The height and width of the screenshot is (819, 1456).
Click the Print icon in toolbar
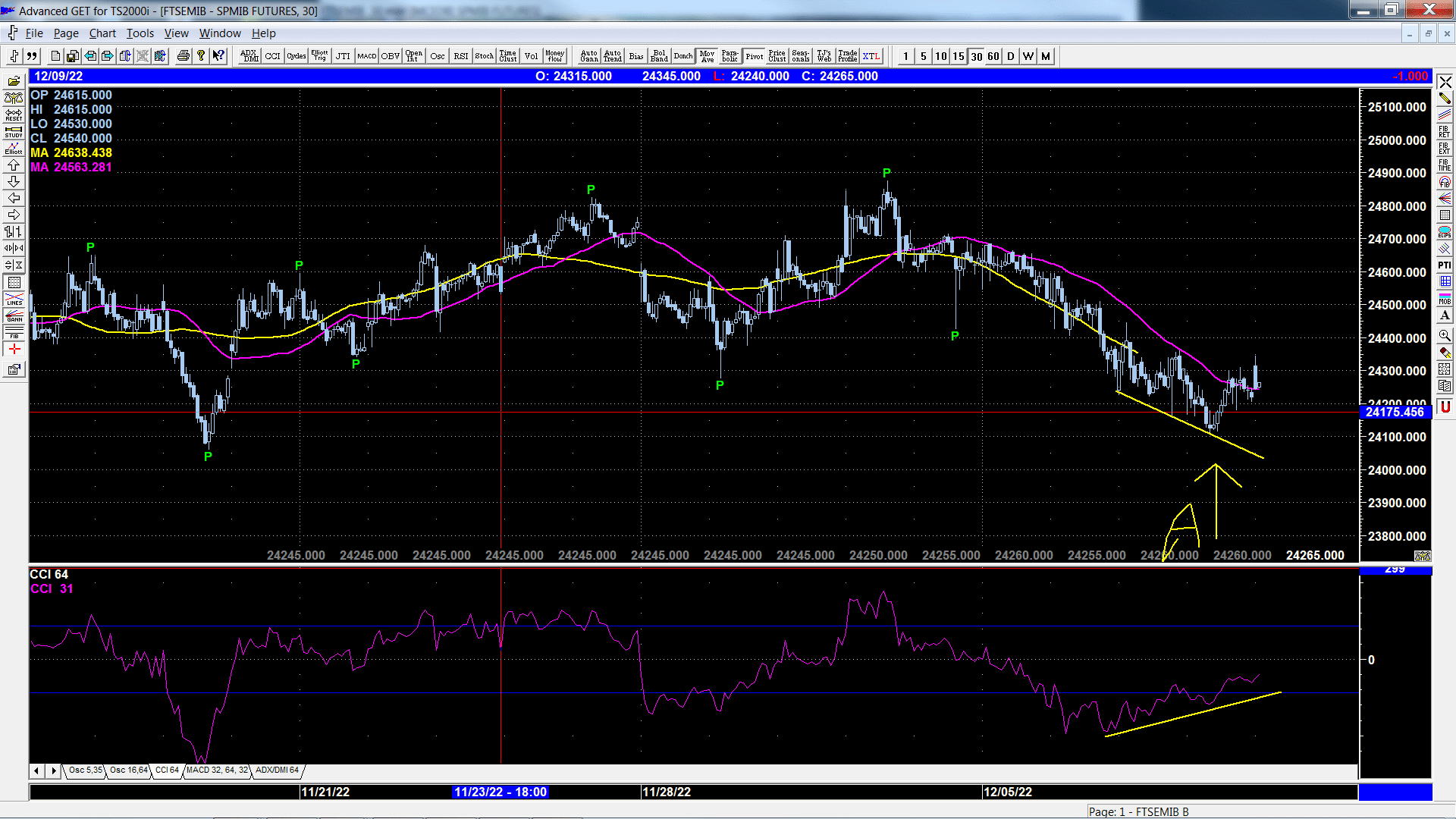tap(183, 56)
